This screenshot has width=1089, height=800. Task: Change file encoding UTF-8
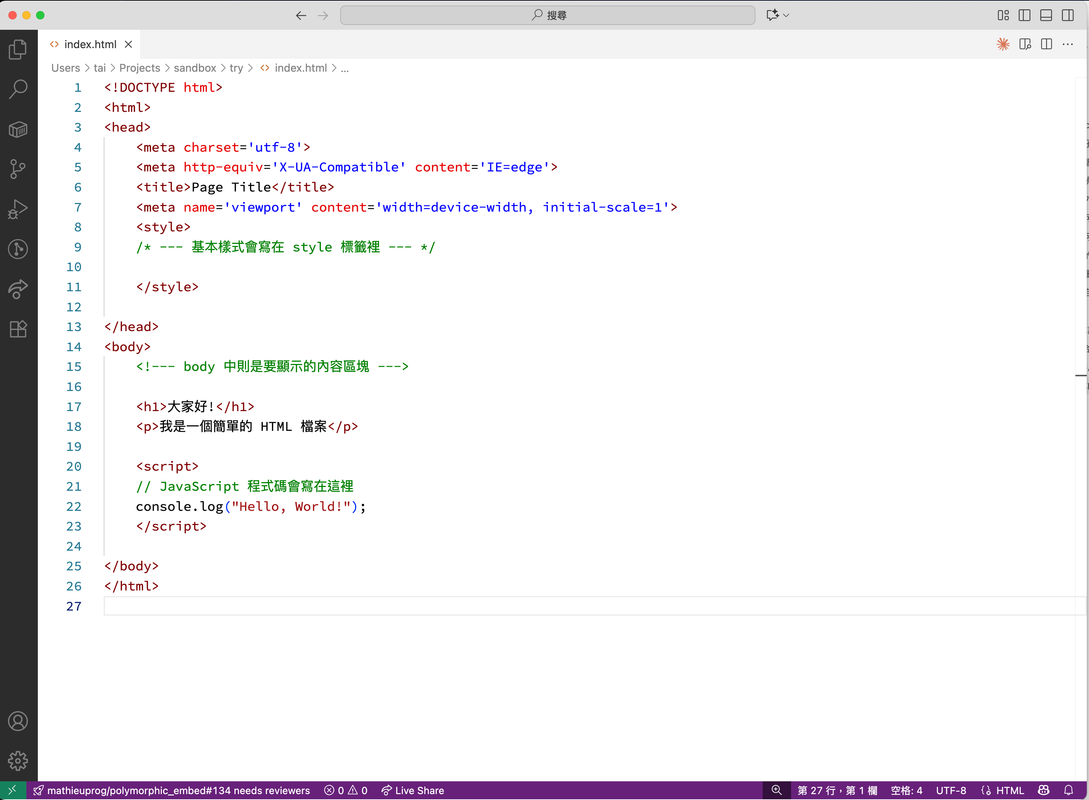[x=951, y=790]
